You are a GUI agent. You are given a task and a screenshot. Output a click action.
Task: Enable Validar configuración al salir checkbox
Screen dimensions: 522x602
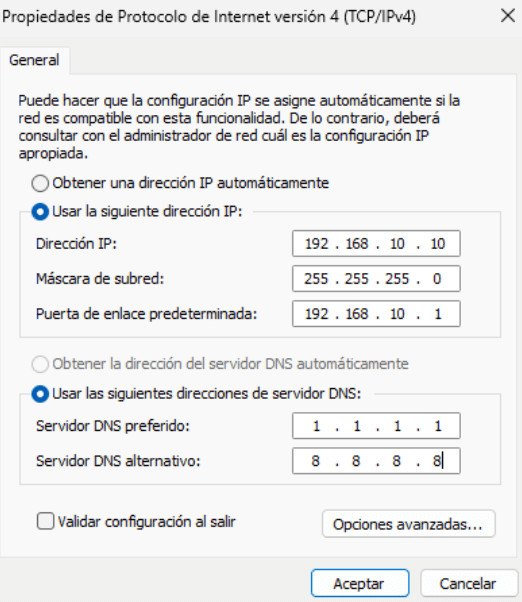[x=45, y=521]
